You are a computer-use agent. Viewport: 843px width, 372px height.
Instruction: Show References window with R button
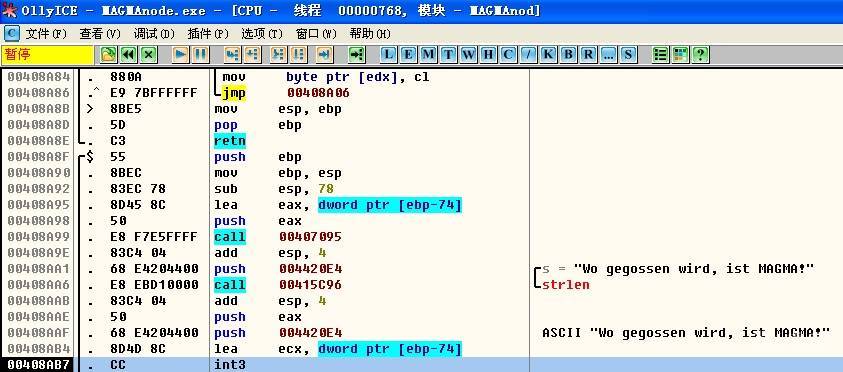point(589,54)
